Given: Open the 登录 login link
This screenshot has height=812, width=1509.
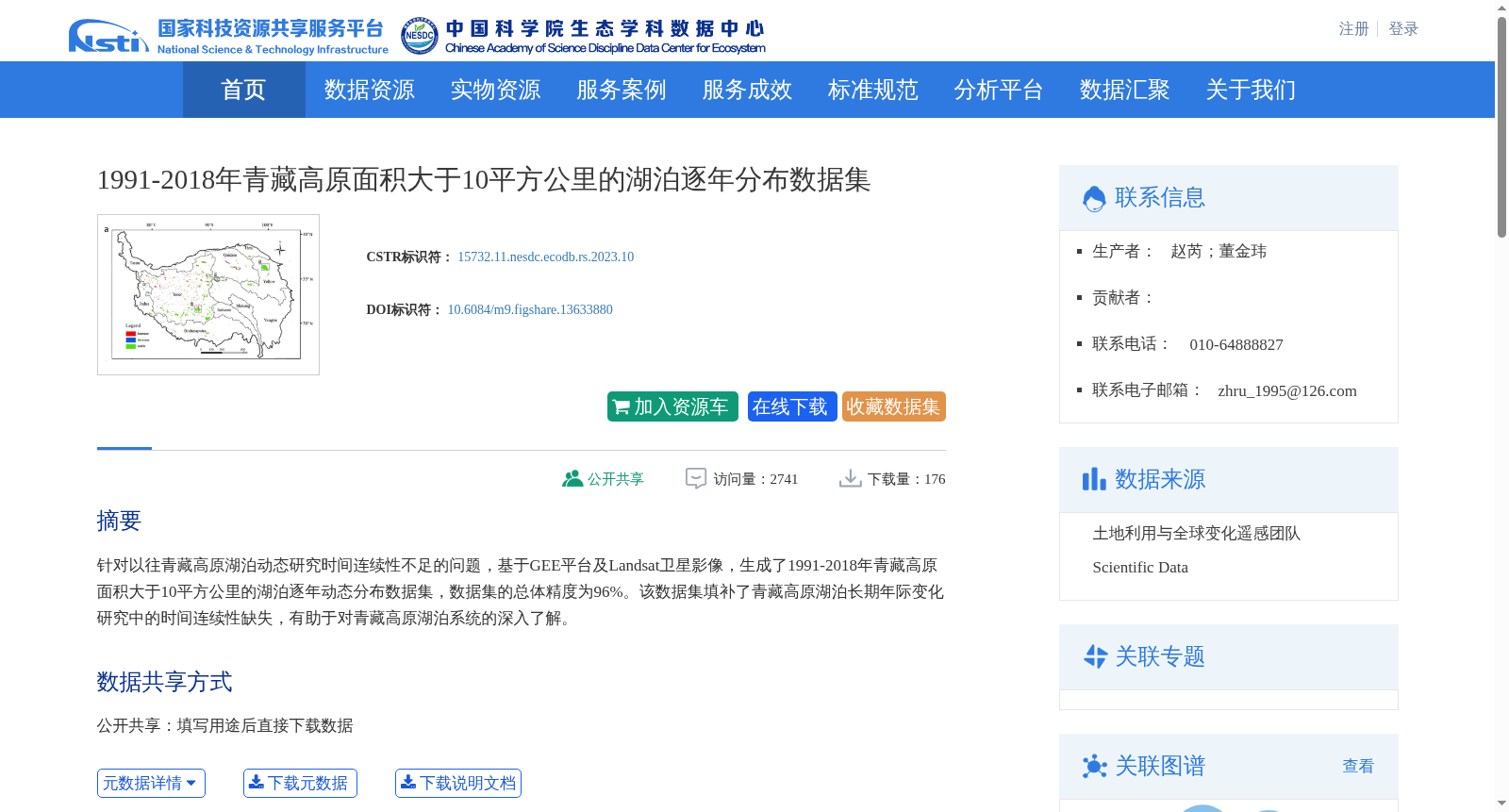Looking at the screenshot, I should pyautogui.click(x=1403, y=29).
